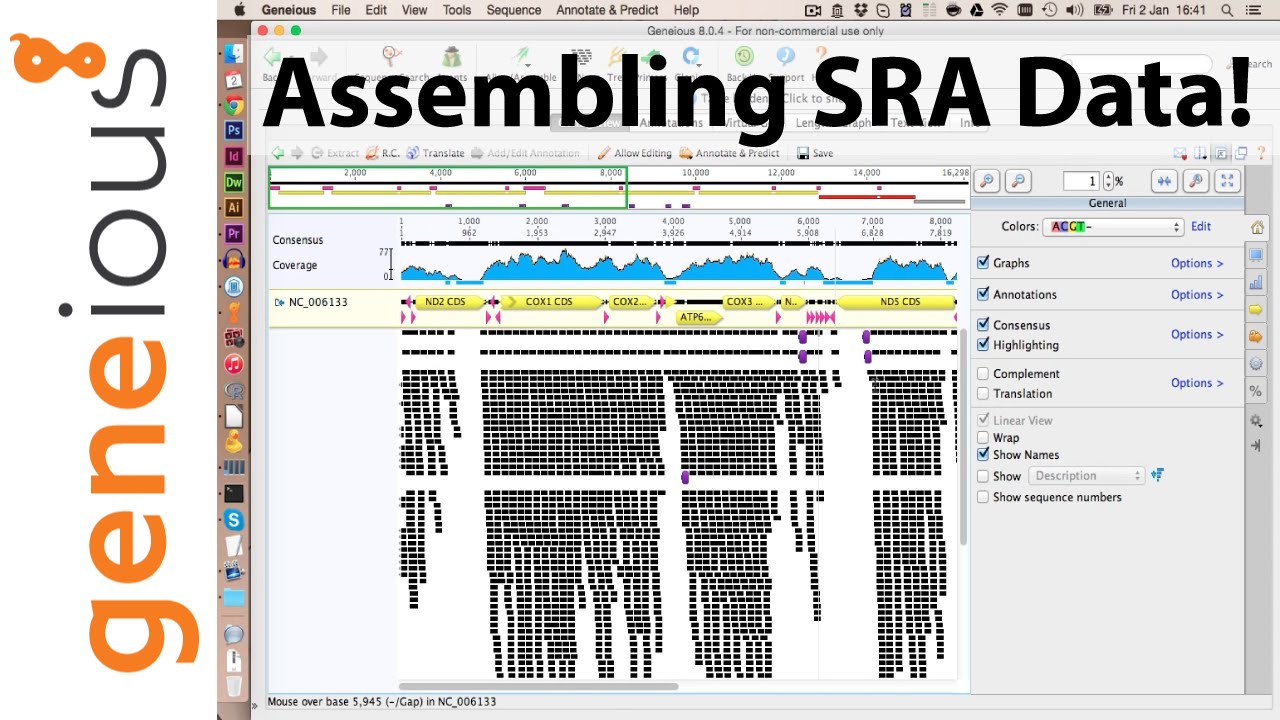Screen dimensions: 1280x720
Task: Click the Edit link next to Colors
Action: click(x=1201, y=226)
